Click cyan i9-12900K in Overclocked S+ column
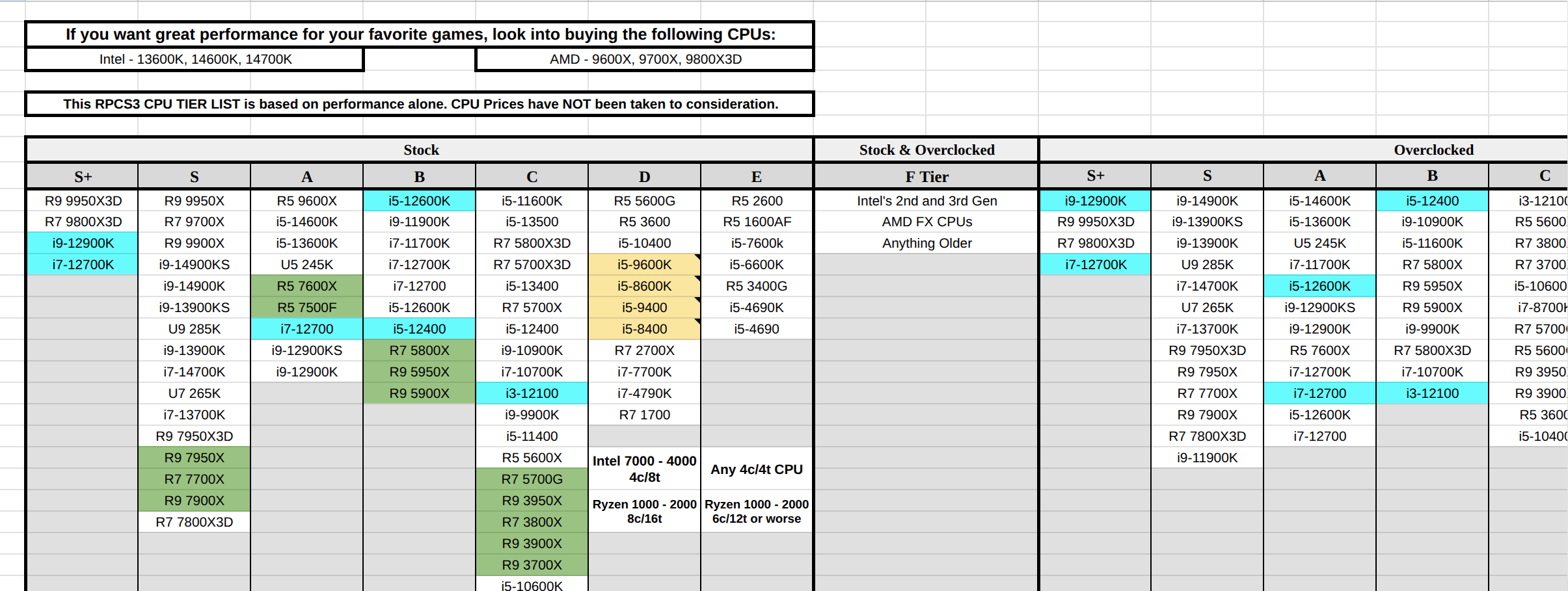This screenshot has height=591, width=1568. [x=1096, y=201]
